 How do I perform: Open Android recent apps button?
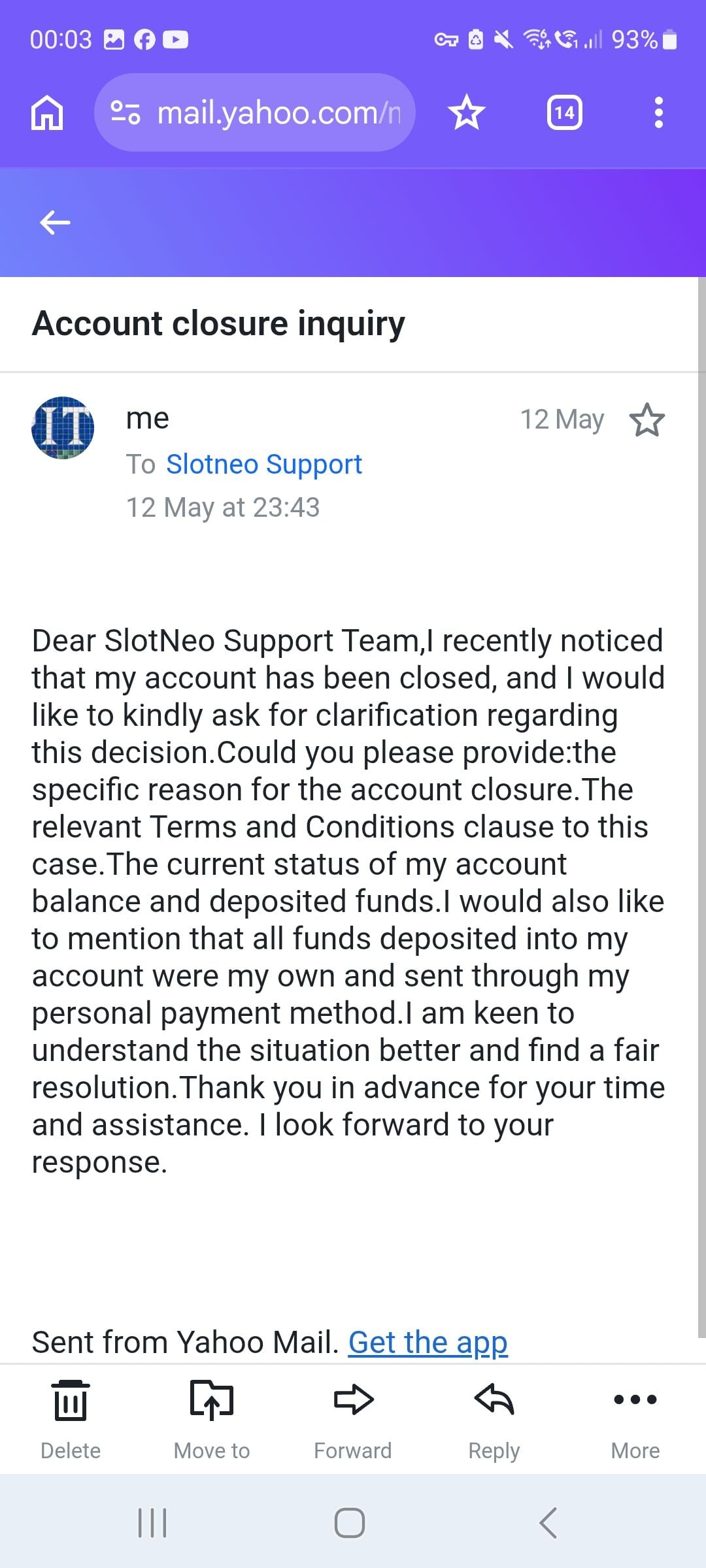click(x=153, y=1523)
